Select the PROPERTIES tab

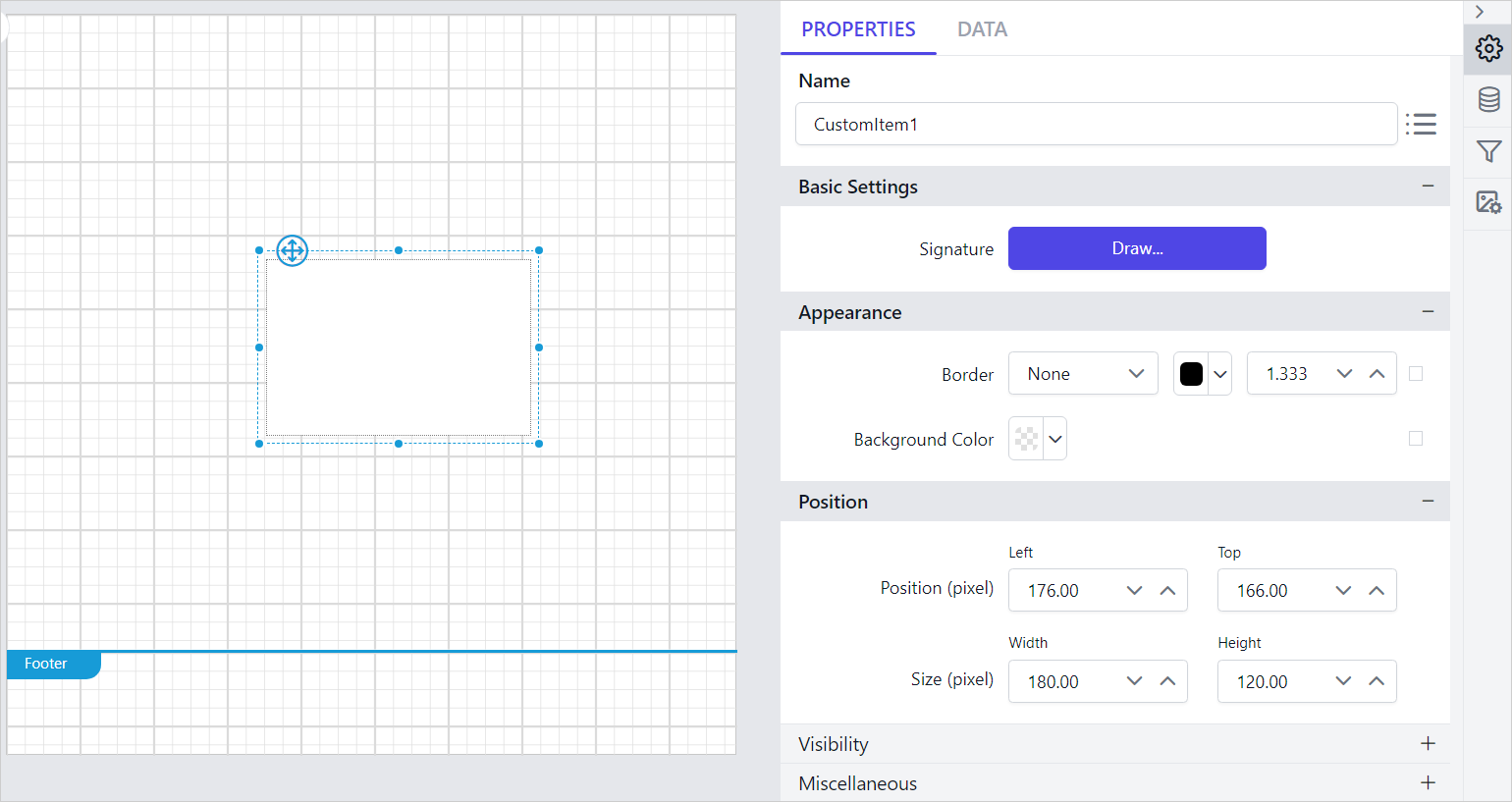tap(858, 29)
